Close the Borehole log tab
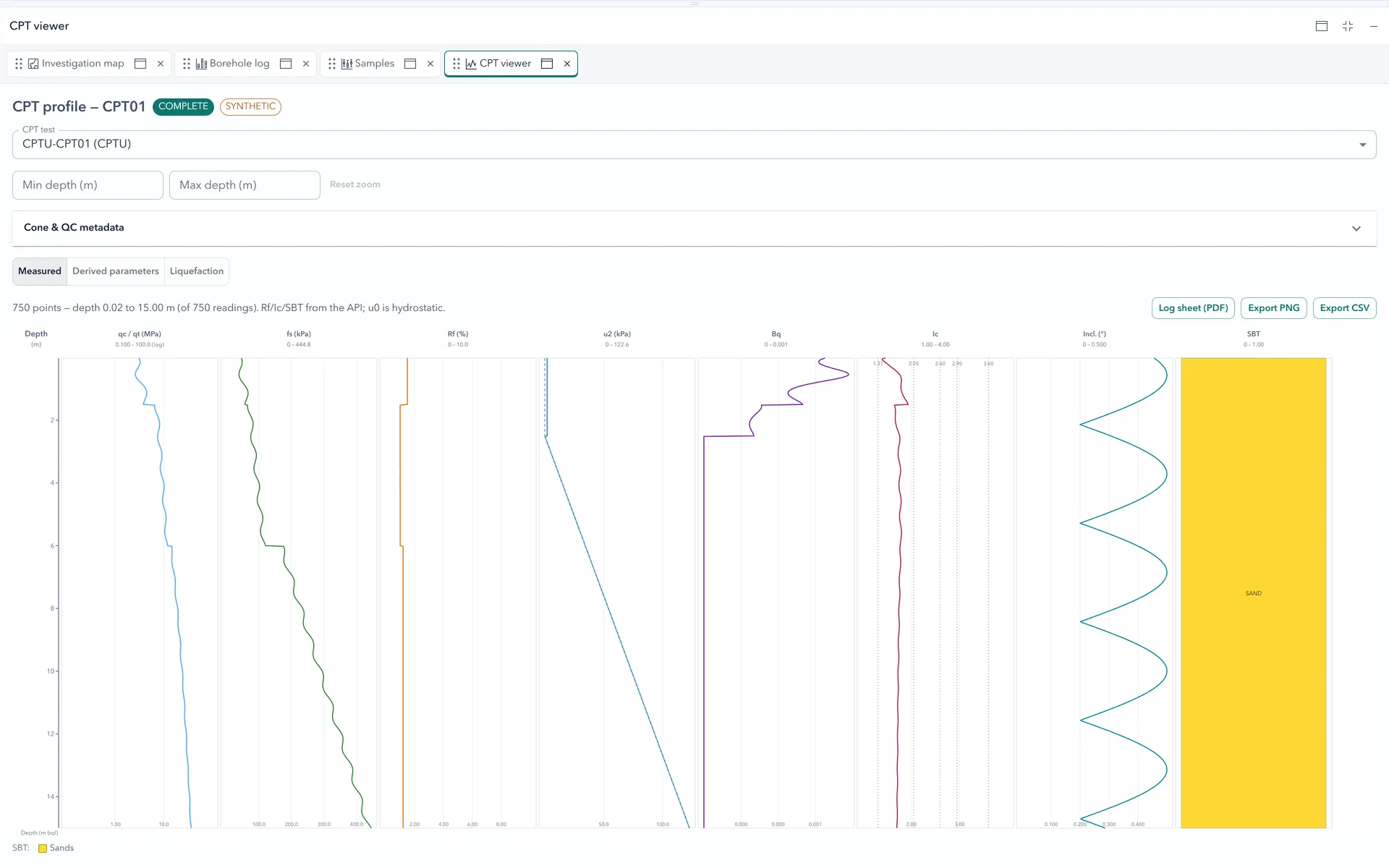Viewport: 1389px width, 868px height. [306, 64]
